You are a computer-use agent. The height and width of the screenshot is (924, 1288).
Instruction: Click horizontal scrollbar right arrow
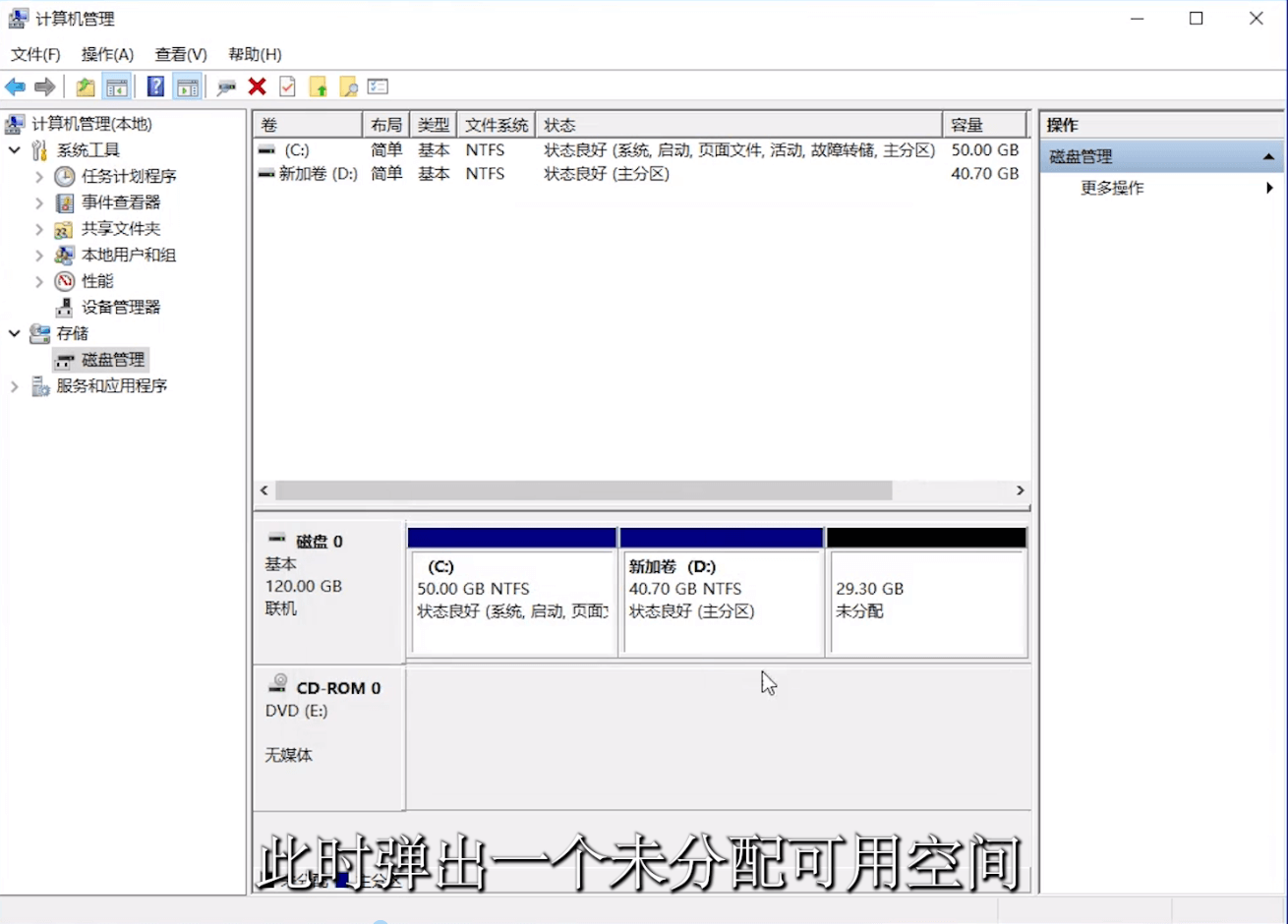pyautogui.click(x=1020, y=491)
